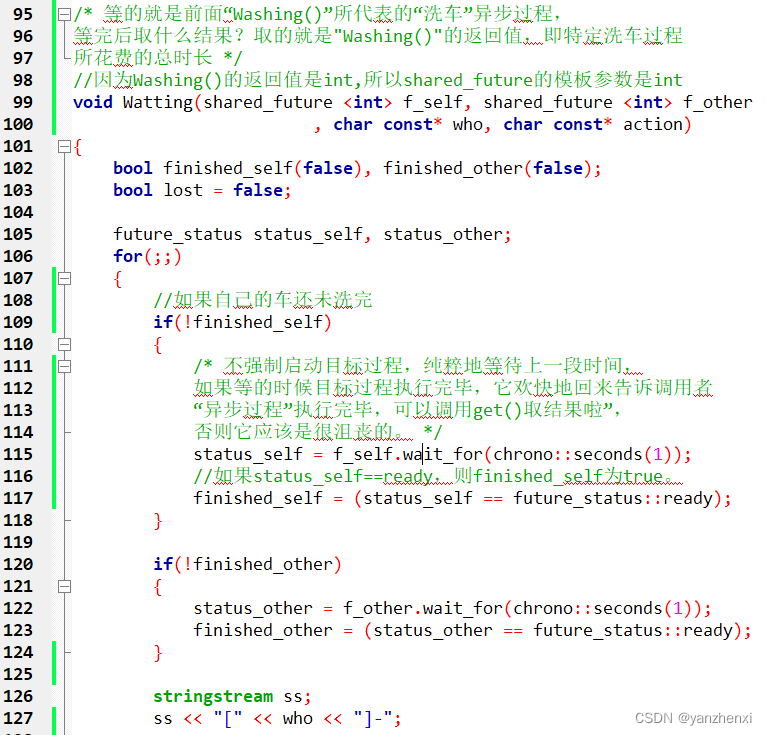767x735 pixels.
Task: Click line number 106 in the gutter
Action: (18, 256)
